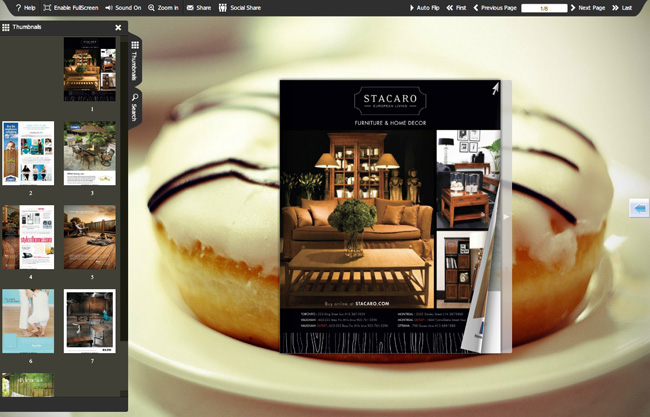The height and width of the screenshot is (417, 650).
Task: Click the STACARO logo on cover
Action: point(390,101)
